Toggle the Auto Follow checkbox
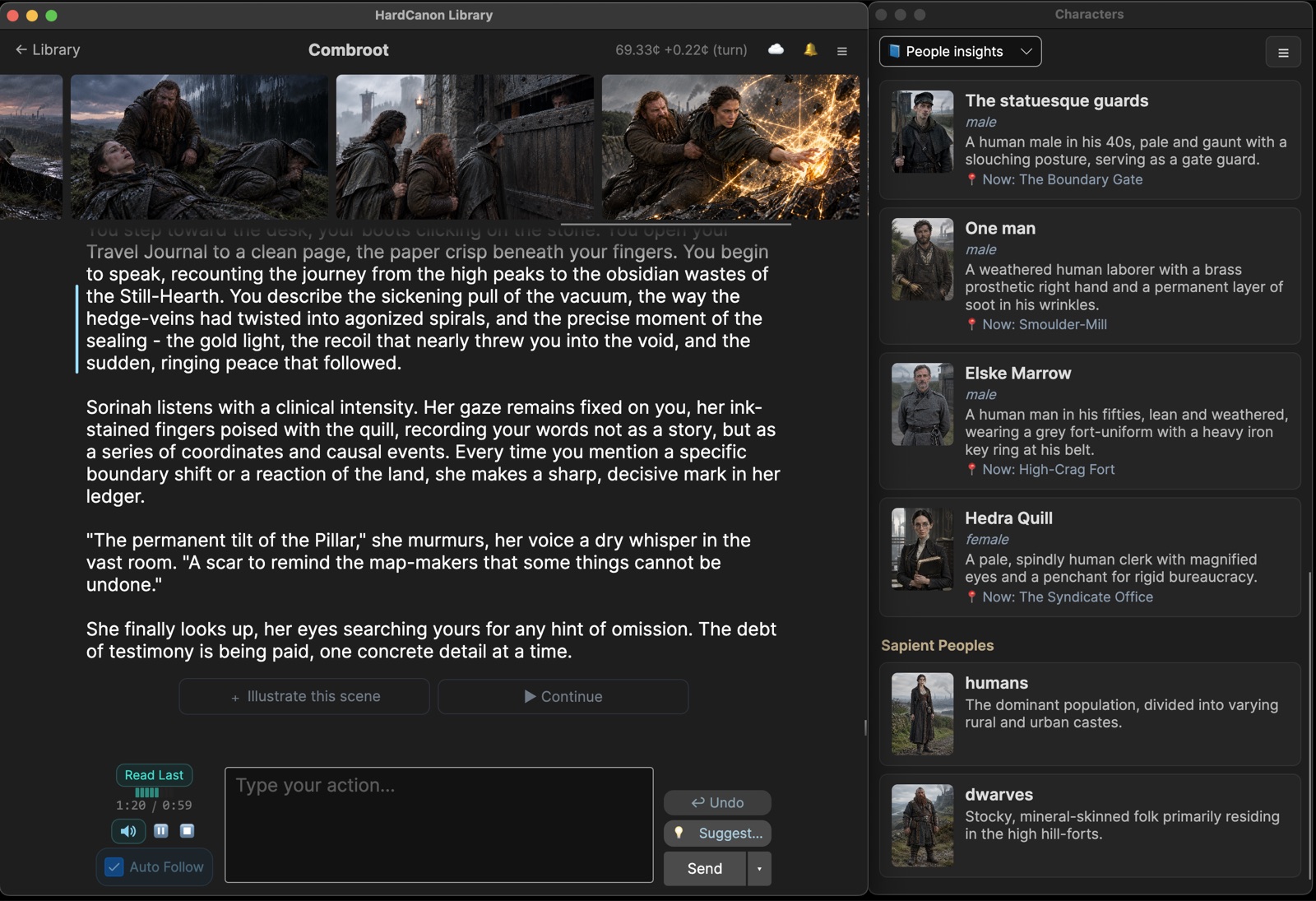The width and height of the screenshot is (1316, 901). coord(114,867)
